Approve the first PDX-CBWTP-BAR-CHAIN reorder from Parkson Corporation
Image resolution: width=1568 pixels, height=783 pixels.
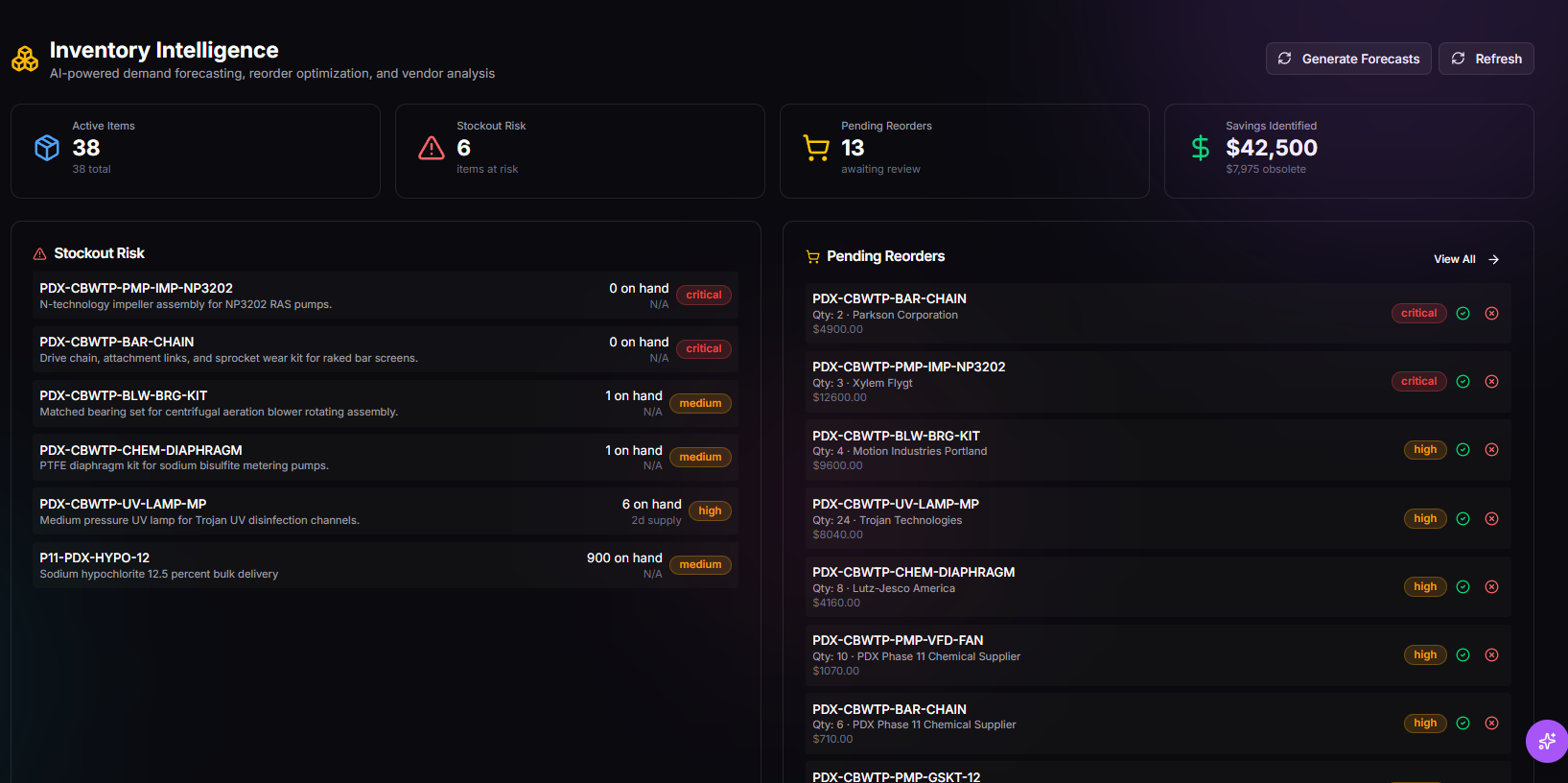[x=1463, y=314]
